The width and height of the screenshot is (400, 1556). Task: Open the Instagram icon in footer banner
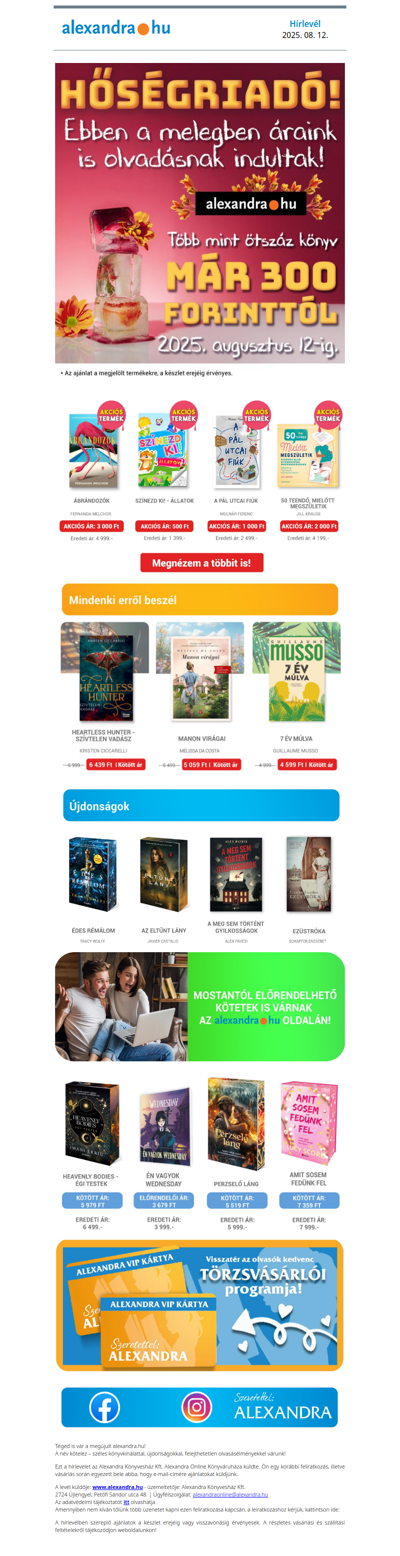pyautogui.click(x=197, y=1407)
